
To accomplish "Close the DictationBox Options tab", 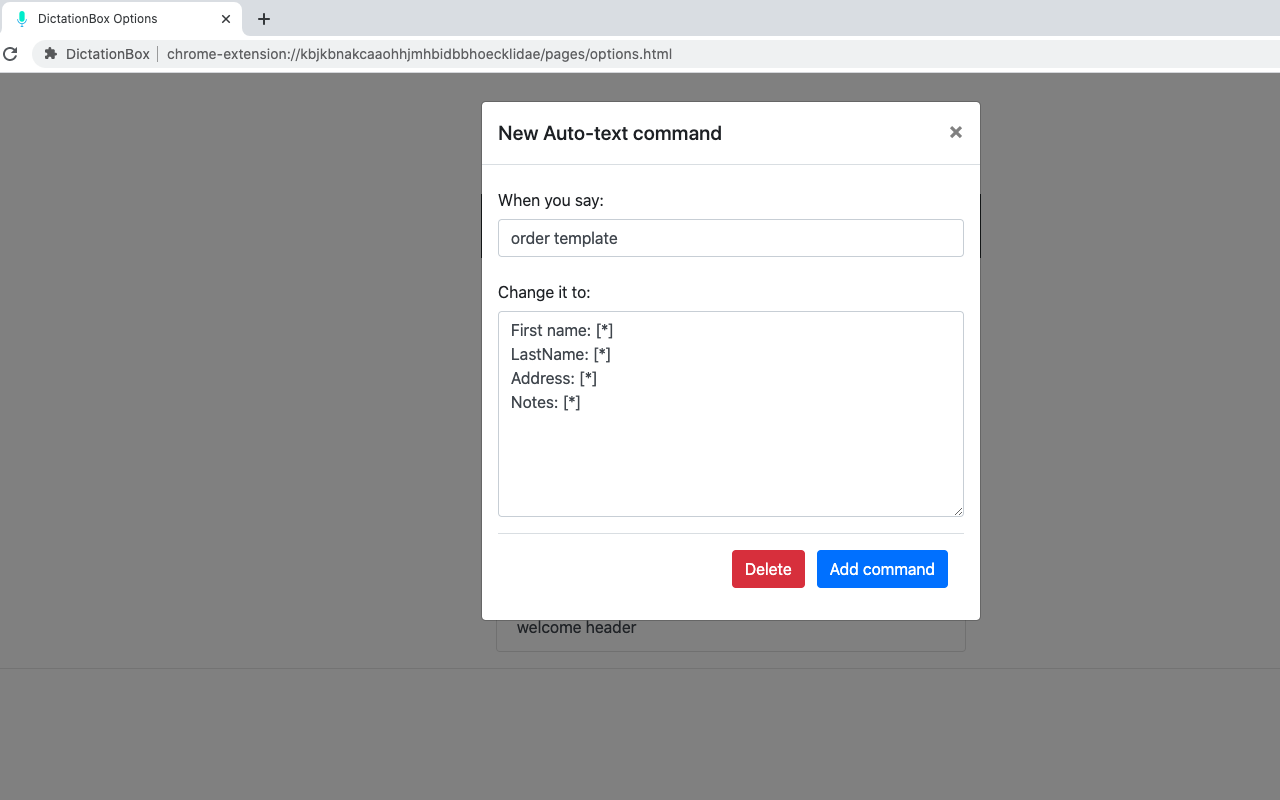I will 226,19.
